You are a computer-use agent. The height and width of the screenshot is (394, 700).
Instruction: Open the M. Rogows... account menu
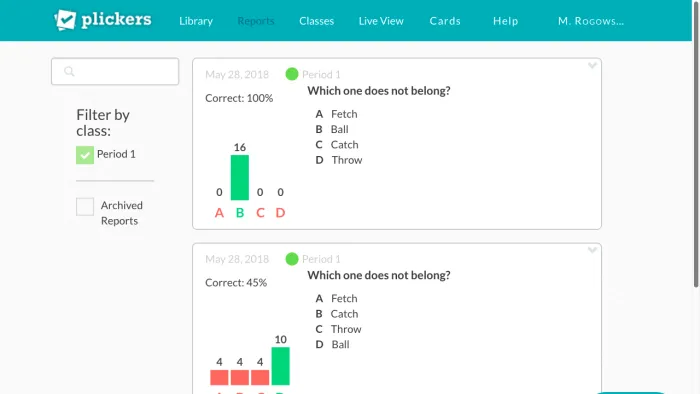point(591,21)
